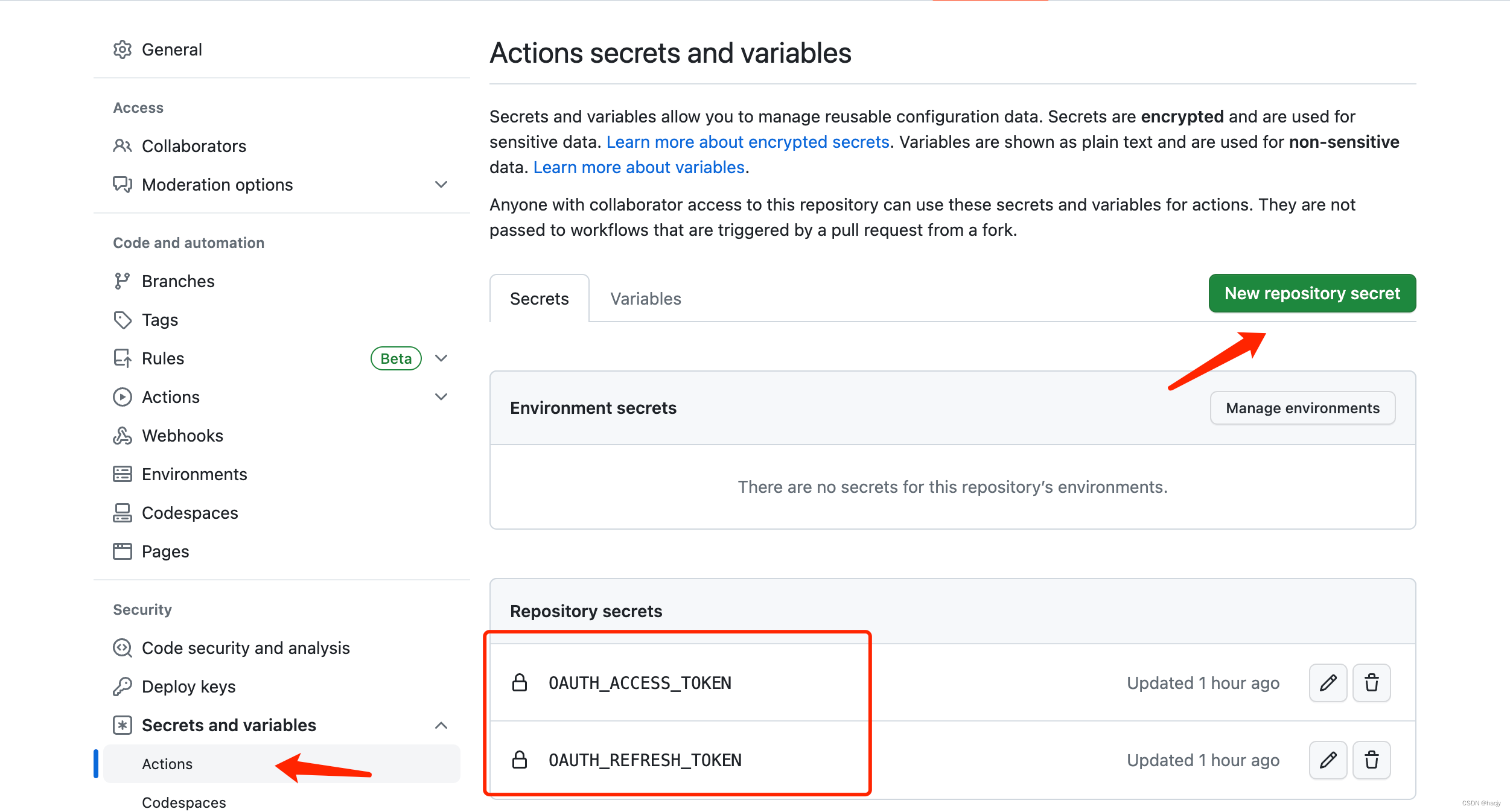1510x812 pixels.
Task: Click the Pages browser icon
Action: click(123, 551)
